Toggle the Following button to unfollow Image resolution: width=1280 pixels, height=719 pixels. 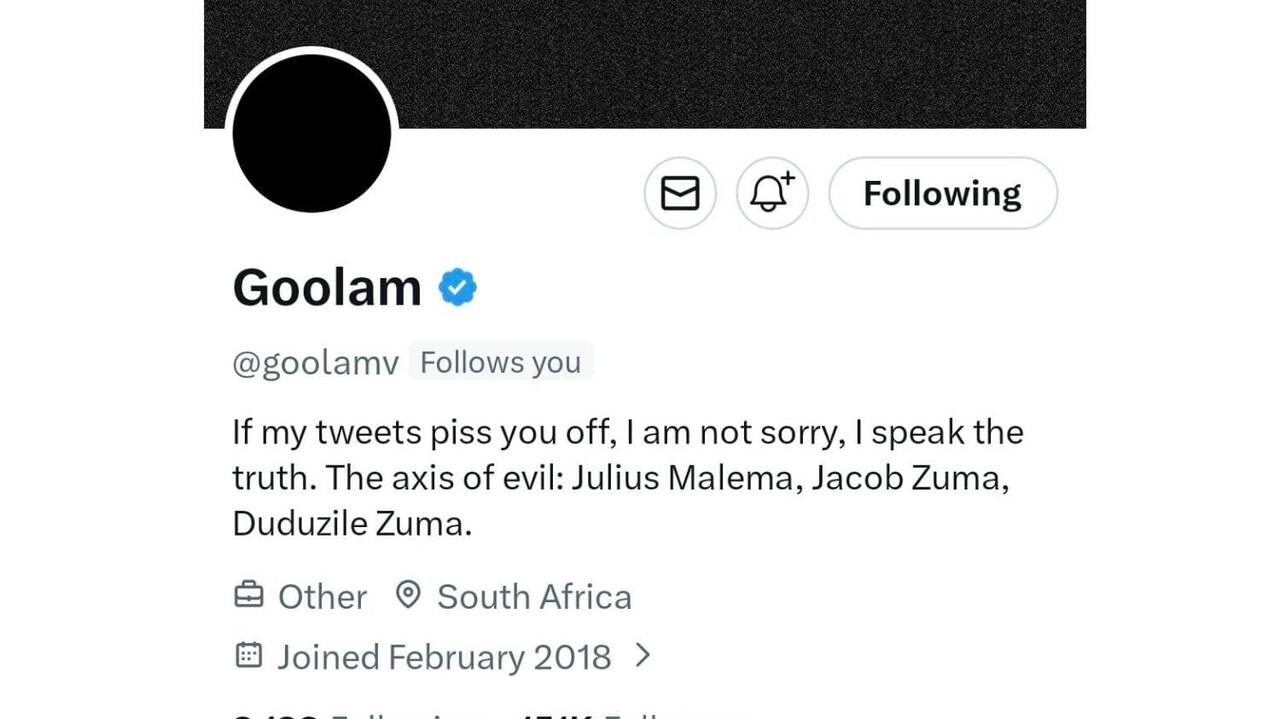click(x=942, y=193)
